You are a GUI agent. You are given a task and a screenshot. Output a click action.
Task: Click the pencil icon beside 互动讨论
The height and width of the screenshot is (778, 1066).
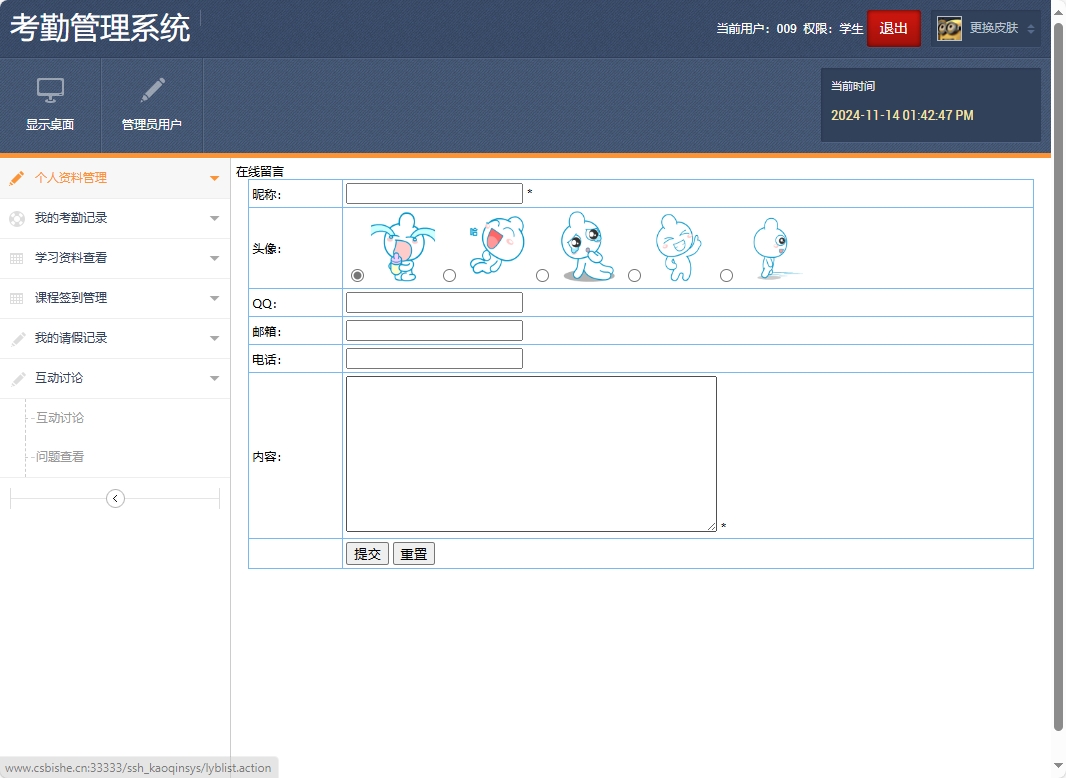(16, 378)
